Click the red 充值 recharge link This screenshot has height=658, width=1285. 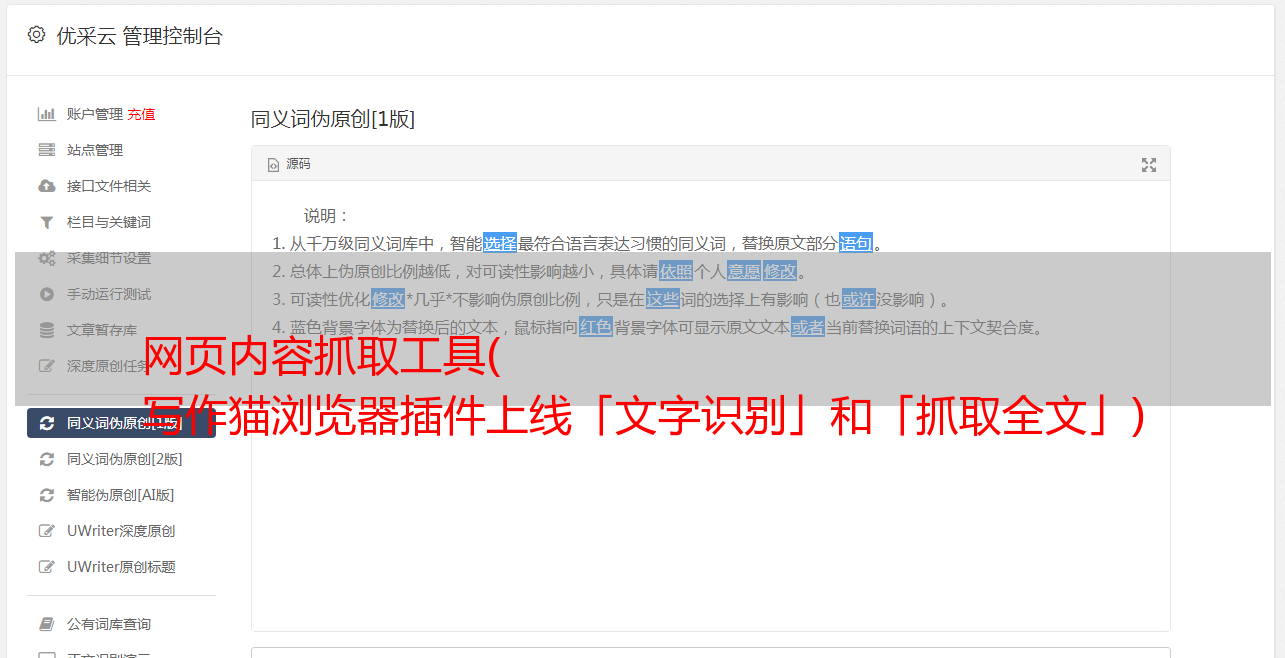coord(141,114)
